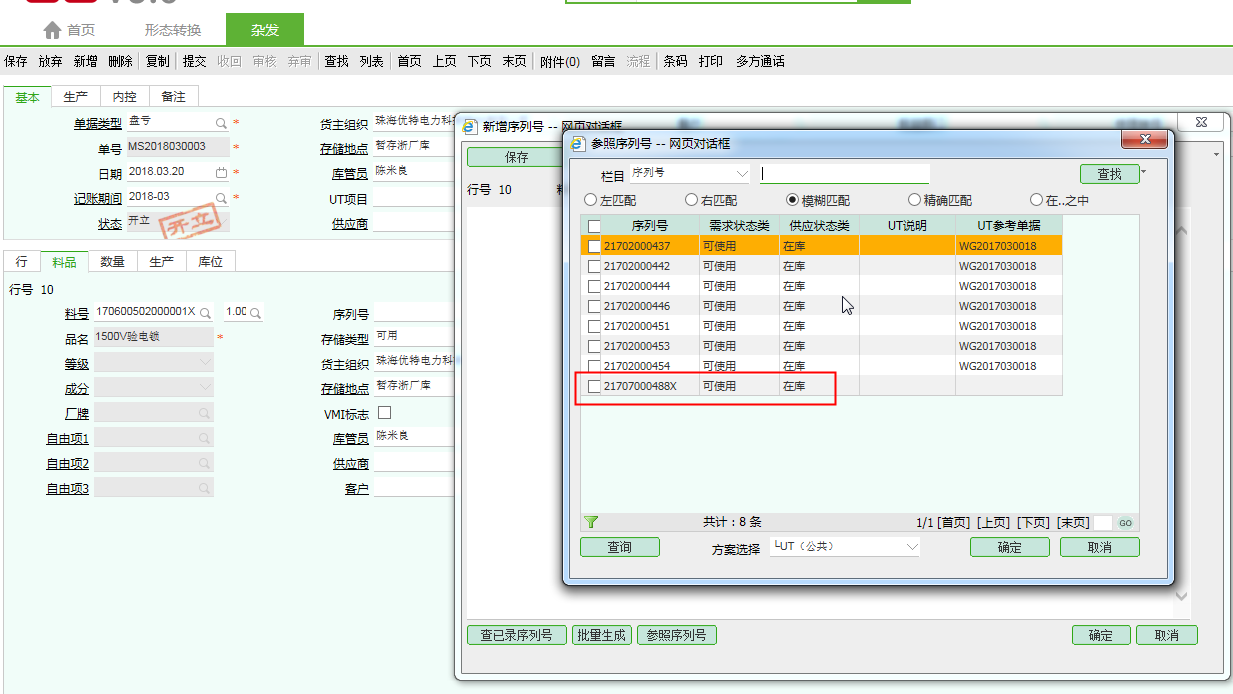Image resolution: width=1233 pixels, height=694 pixels.
Task: Tick the VMI标志 checkbox
Action: click(x=384, y=413)
